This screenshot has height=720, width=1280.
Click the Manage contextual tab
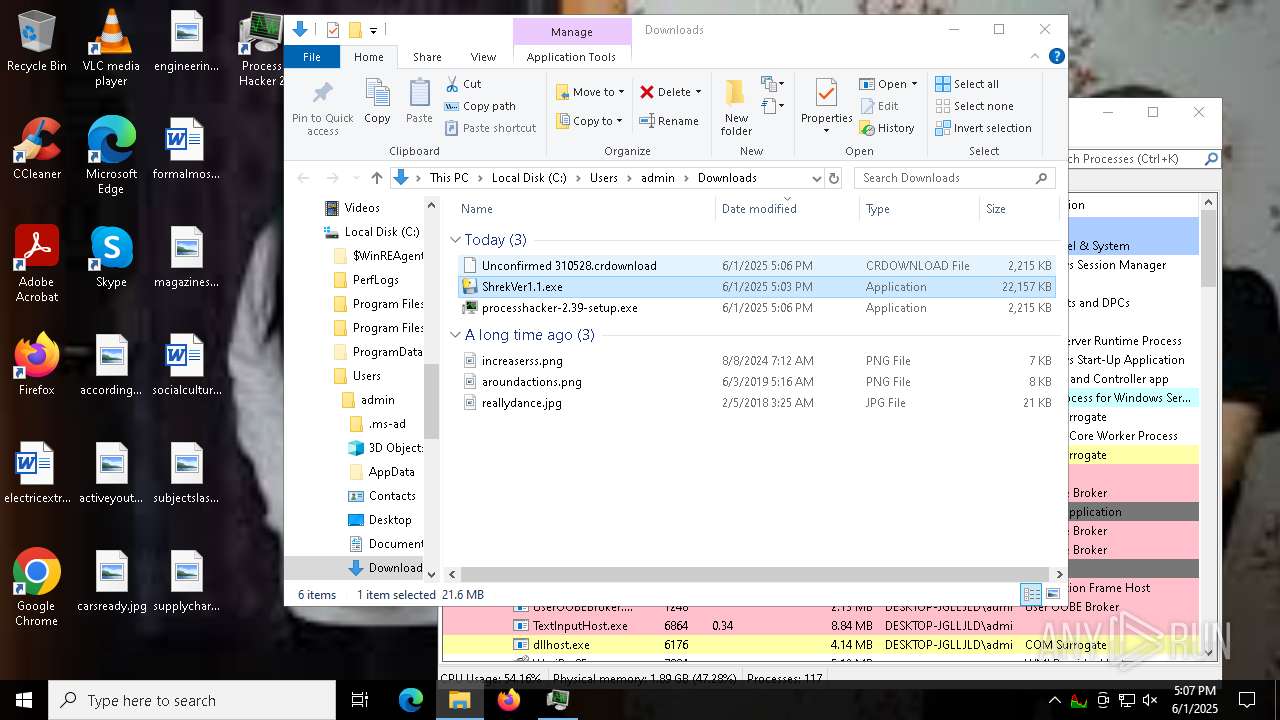point(572,32)
